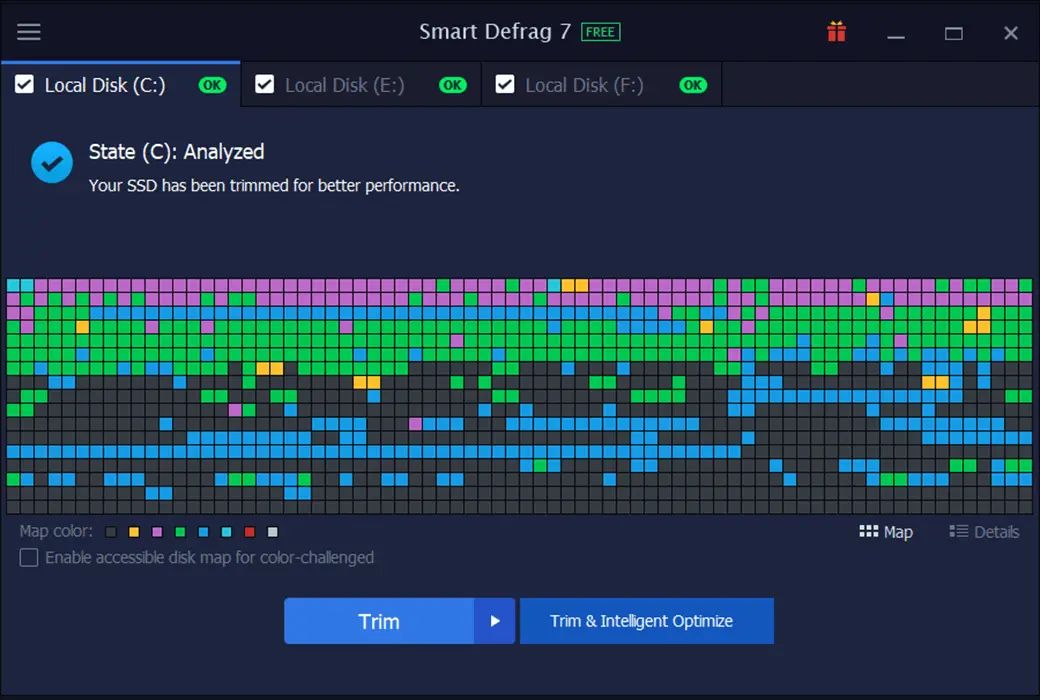This screenshot has height=700, width=1040.
Task: Uncheck the Local Disk (E:) checkbox
Action: tap(265, 84)
